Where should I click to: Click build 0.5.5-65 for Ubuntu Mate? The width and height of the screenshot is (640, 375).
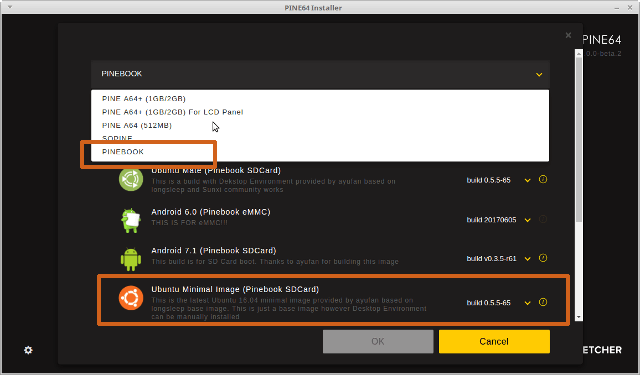(489, 180)
